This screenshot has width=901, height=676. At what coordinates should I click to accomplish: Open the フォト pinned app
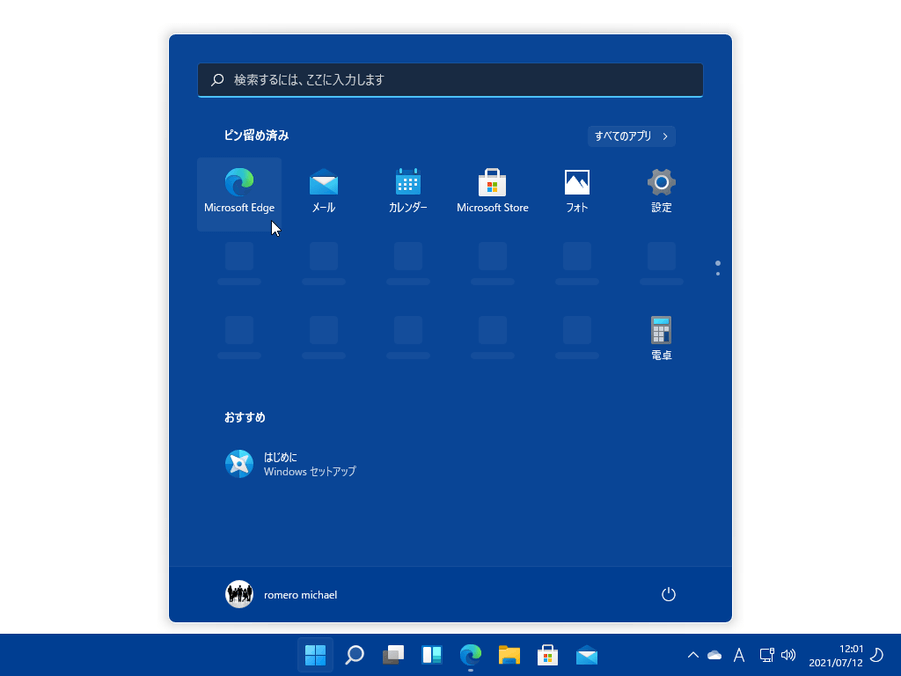[x=577, y=194]
